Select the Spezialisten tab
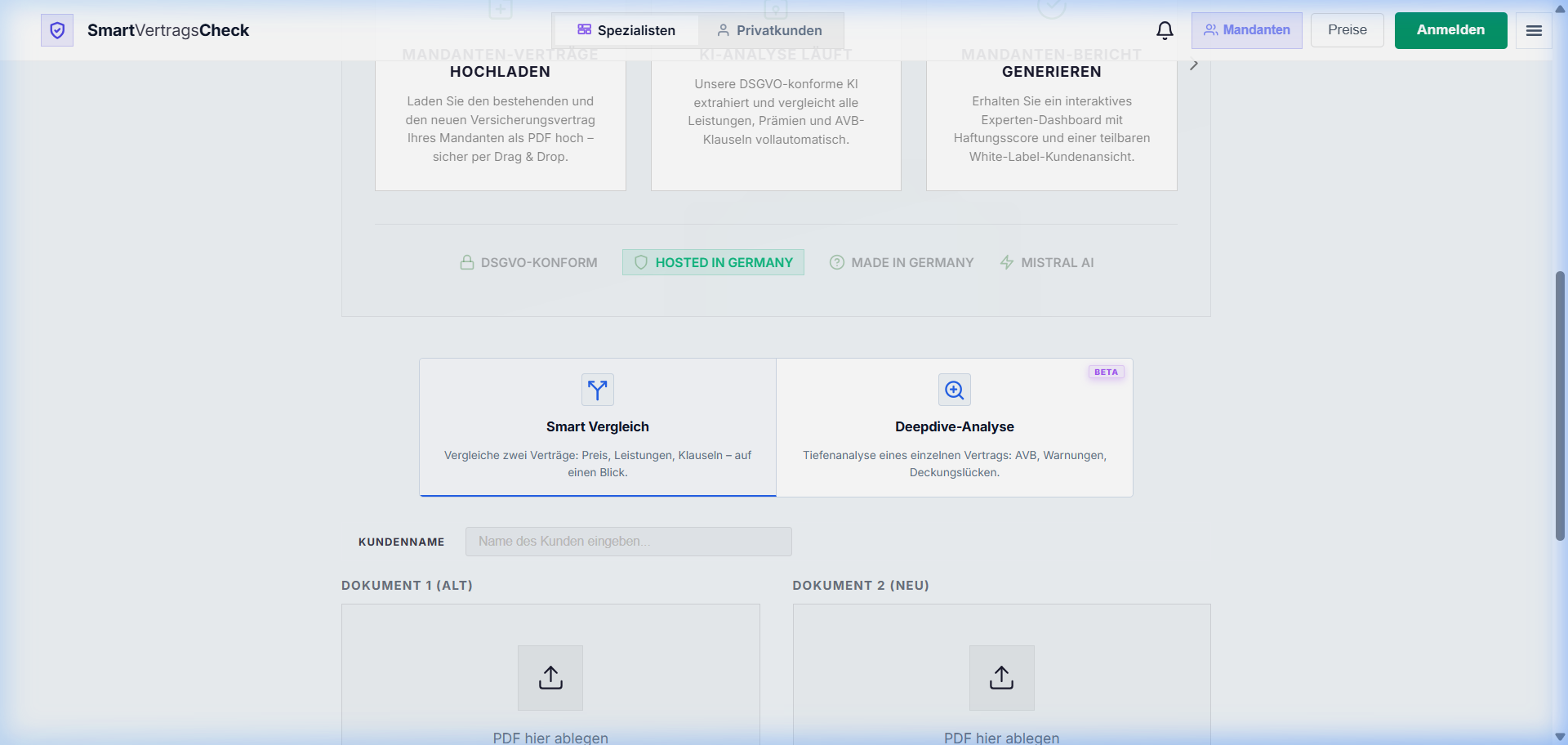Viewport: 1568px width, 745px height. 626,30
